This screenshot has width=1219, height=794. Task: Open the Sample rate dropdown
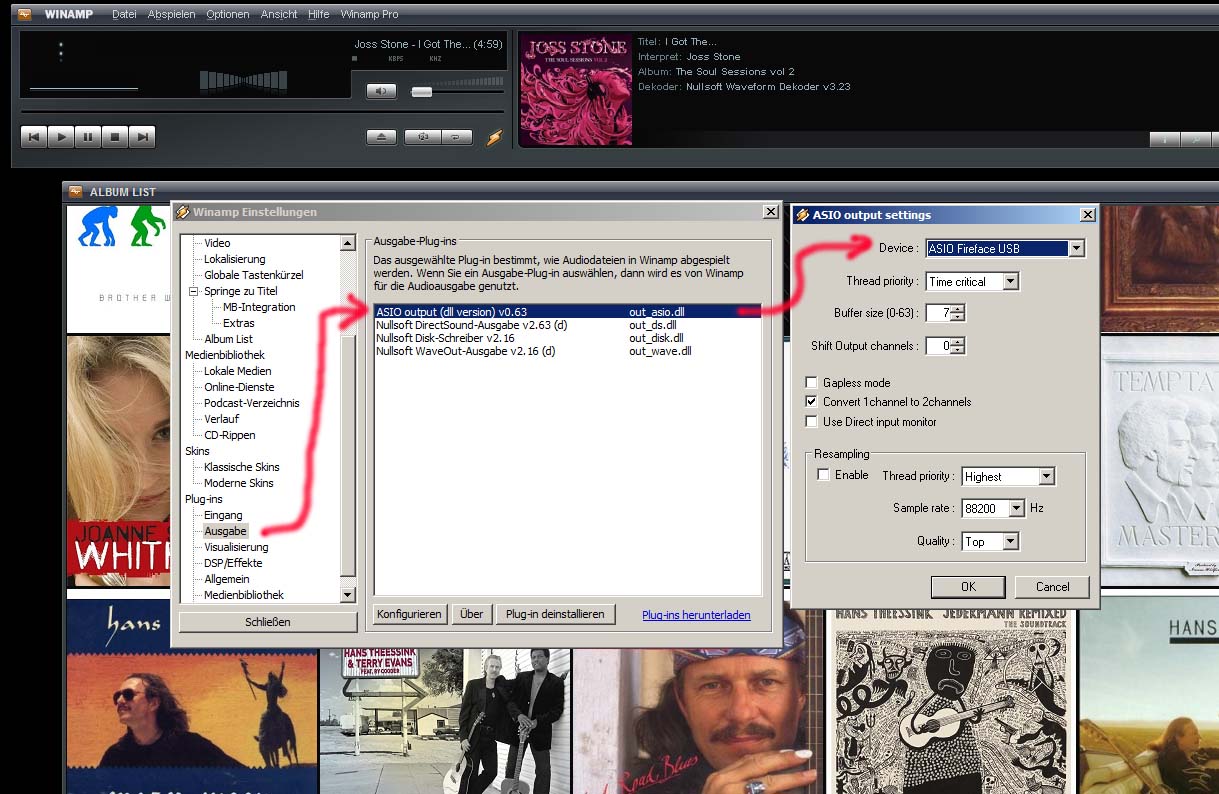tap(1016, 508)
